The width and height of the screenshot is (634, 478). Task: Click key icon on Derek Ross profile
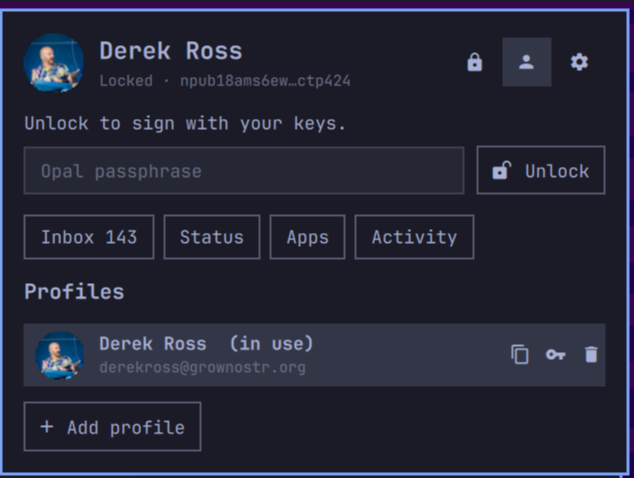tap(556, 355)
